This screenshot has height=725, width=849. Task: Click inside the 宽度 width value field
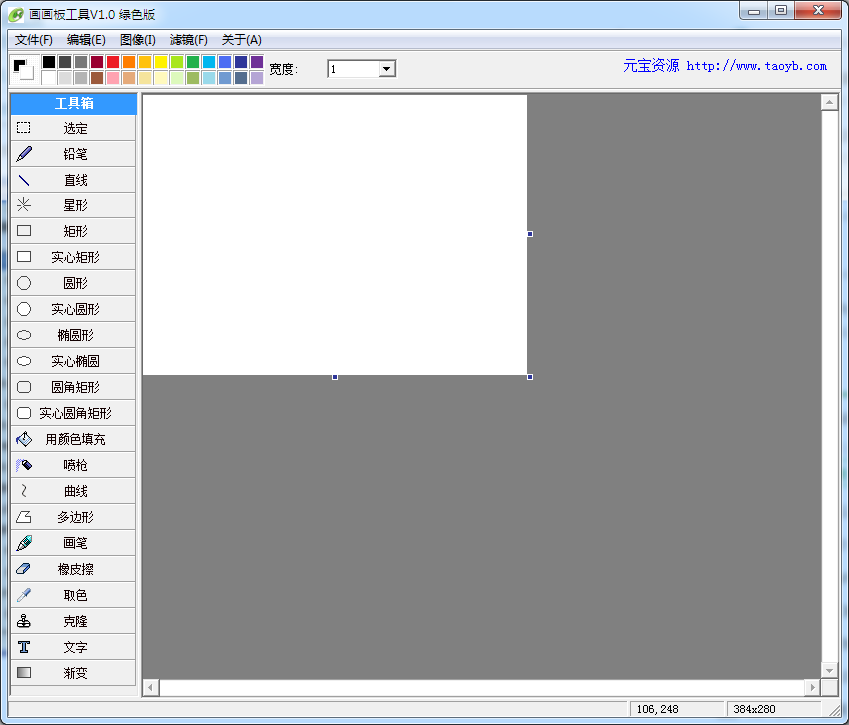[x=354, y=69]
